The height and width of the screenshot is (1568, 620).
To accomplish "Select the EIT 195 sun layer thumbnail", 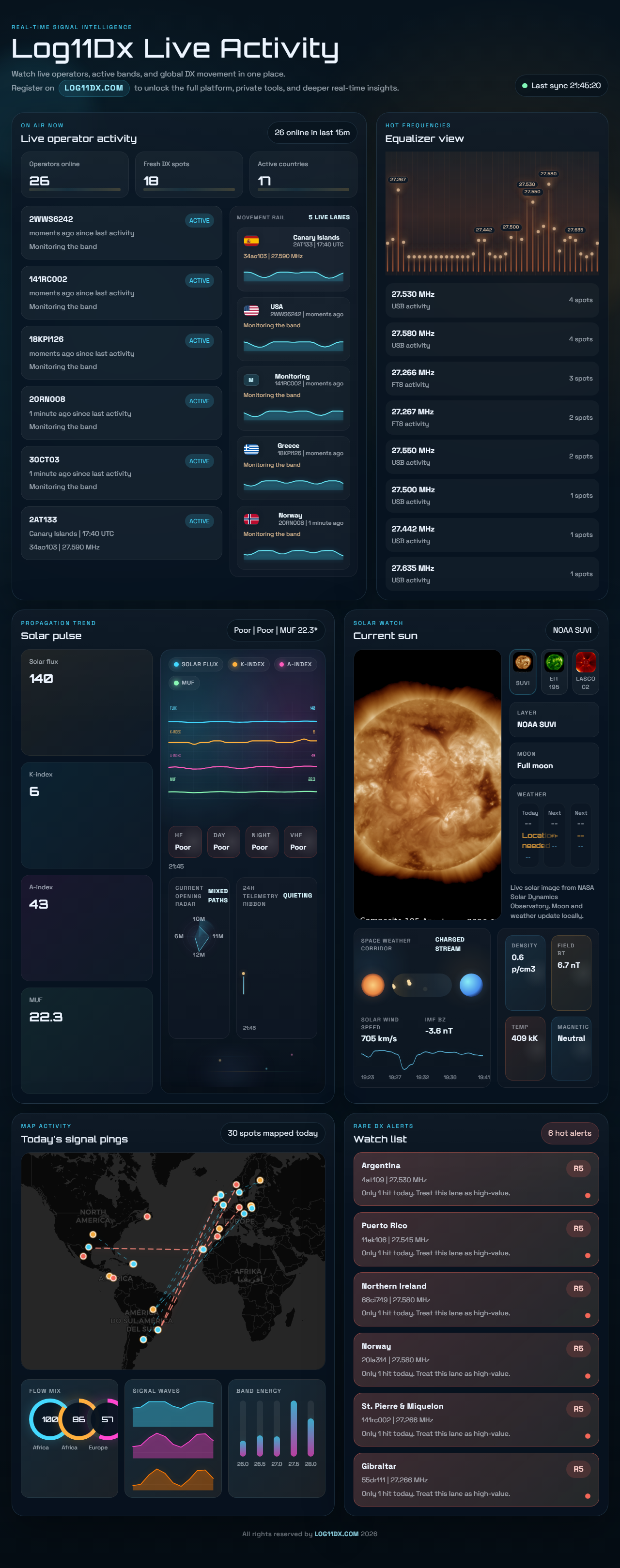I will point(554,671).
